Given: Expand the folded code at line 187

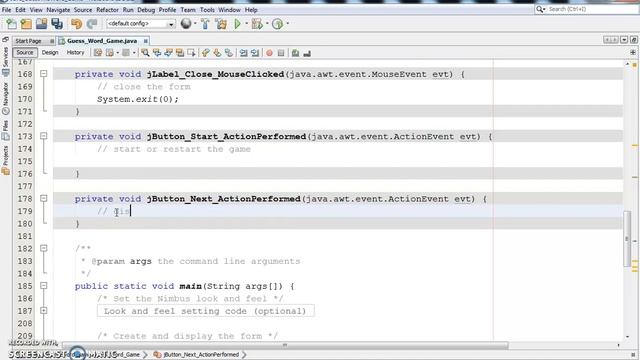Looking at the screenshot, I should click(44, 311).
